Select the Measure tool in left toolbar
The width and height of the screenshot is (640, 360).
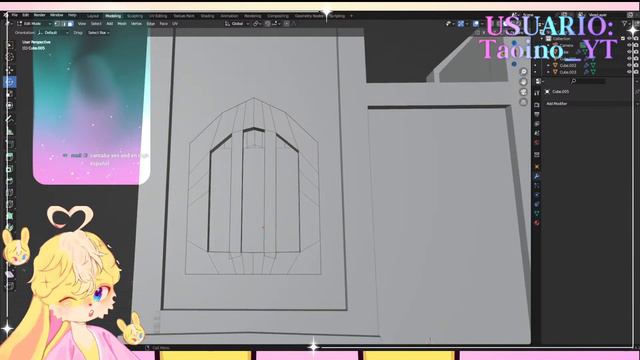[x=10, y=131]
